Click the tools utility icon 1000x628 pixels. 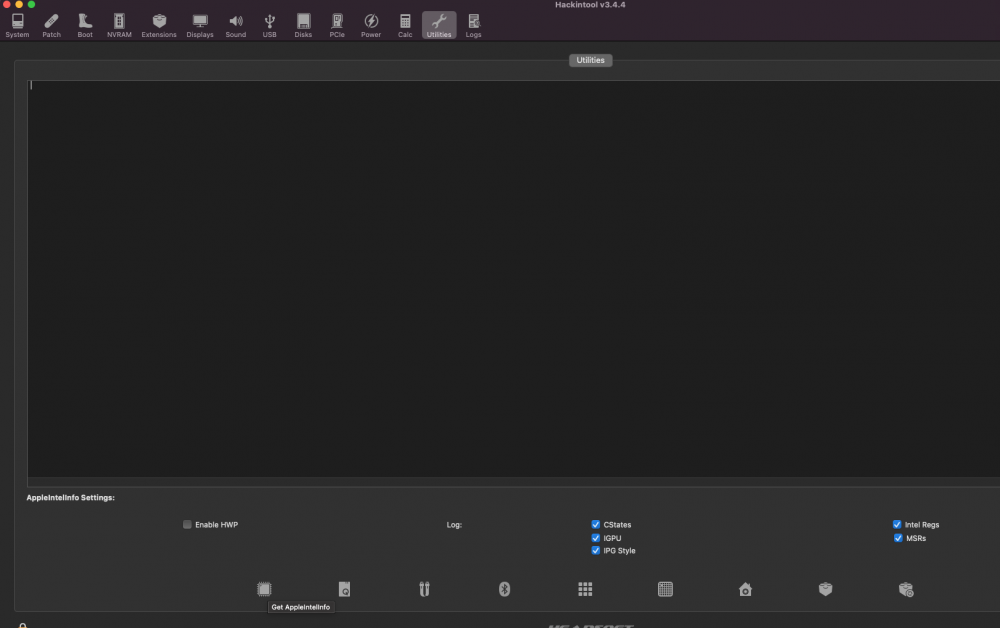tap(424, 589)
